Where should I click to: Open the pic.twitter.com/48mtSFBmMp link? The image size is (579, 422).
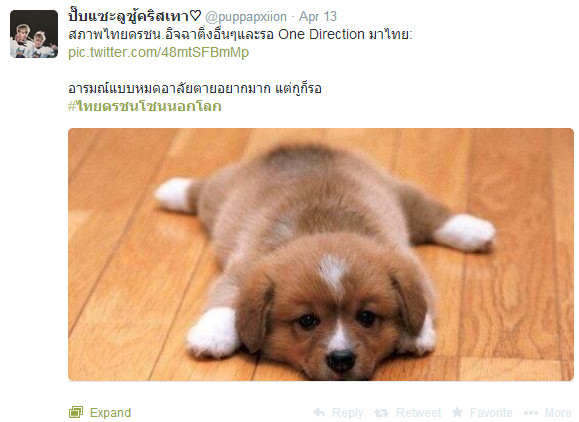pyautogui.click(x=158, y=52)
